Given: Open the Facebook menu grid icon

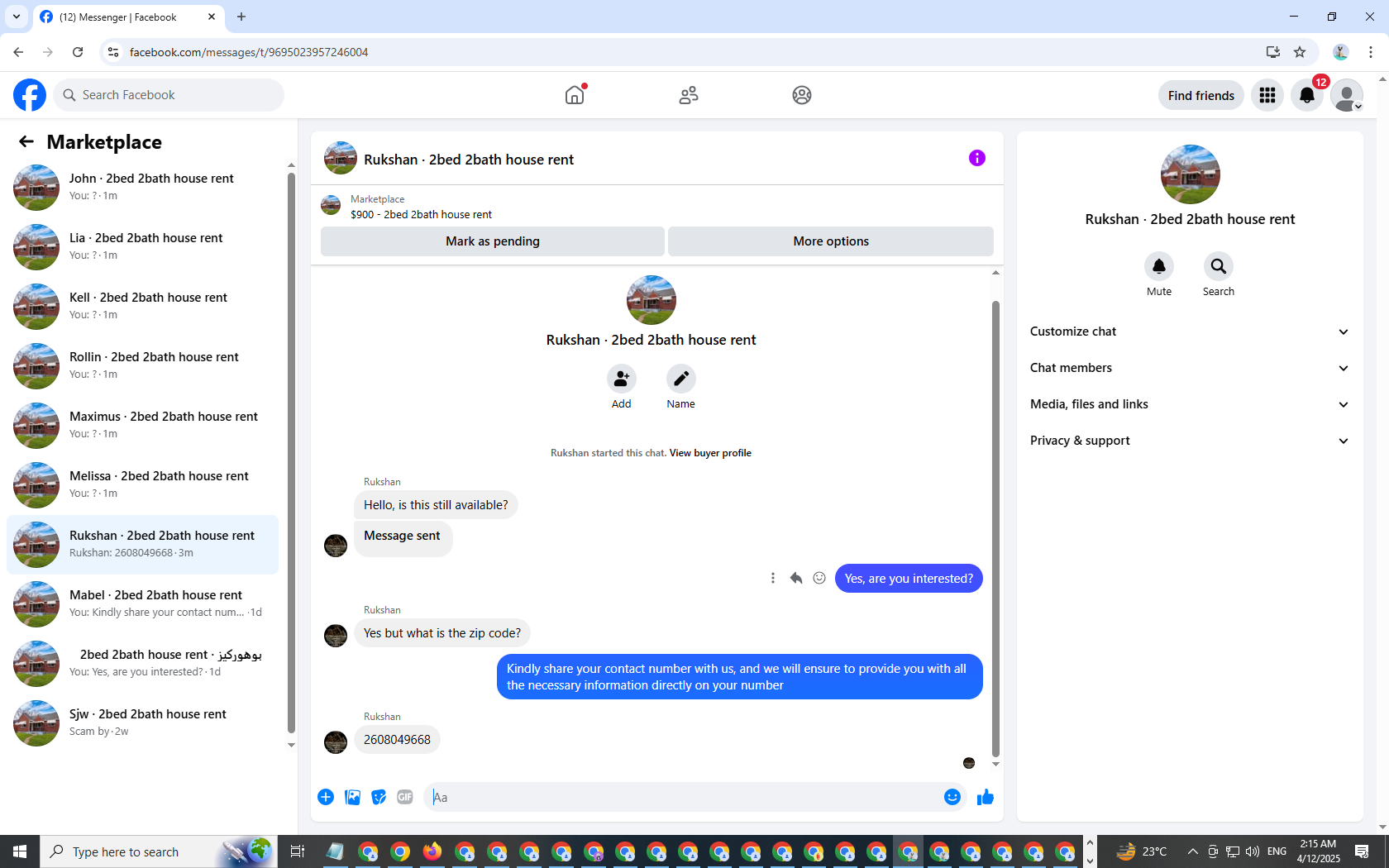Looking at the screenshot, I should pyautogui.click(x=1267, y=95).
